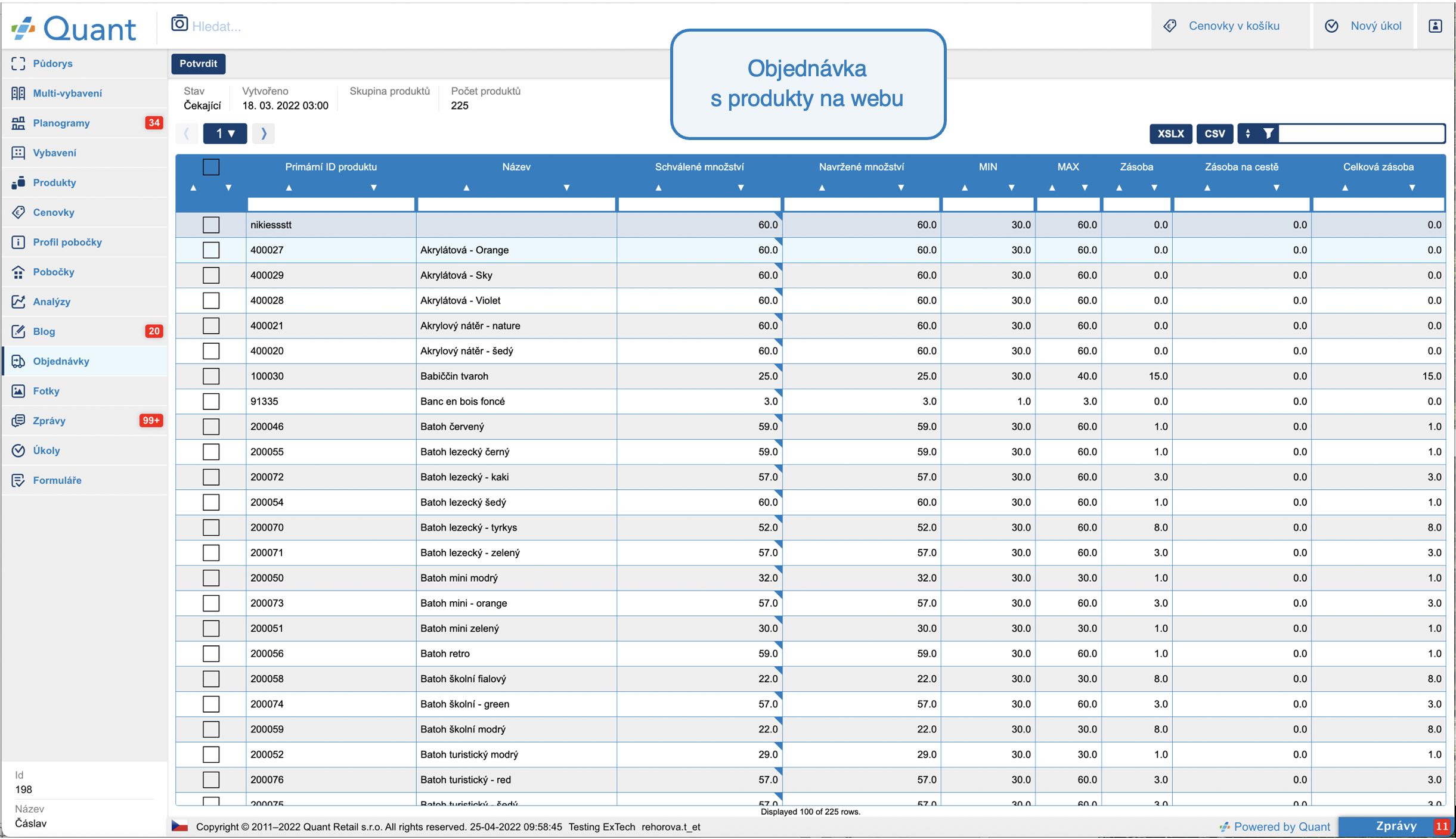1456x839 pixels.
Task: Open the Objednávky truck icon
Action: [18, 362]
